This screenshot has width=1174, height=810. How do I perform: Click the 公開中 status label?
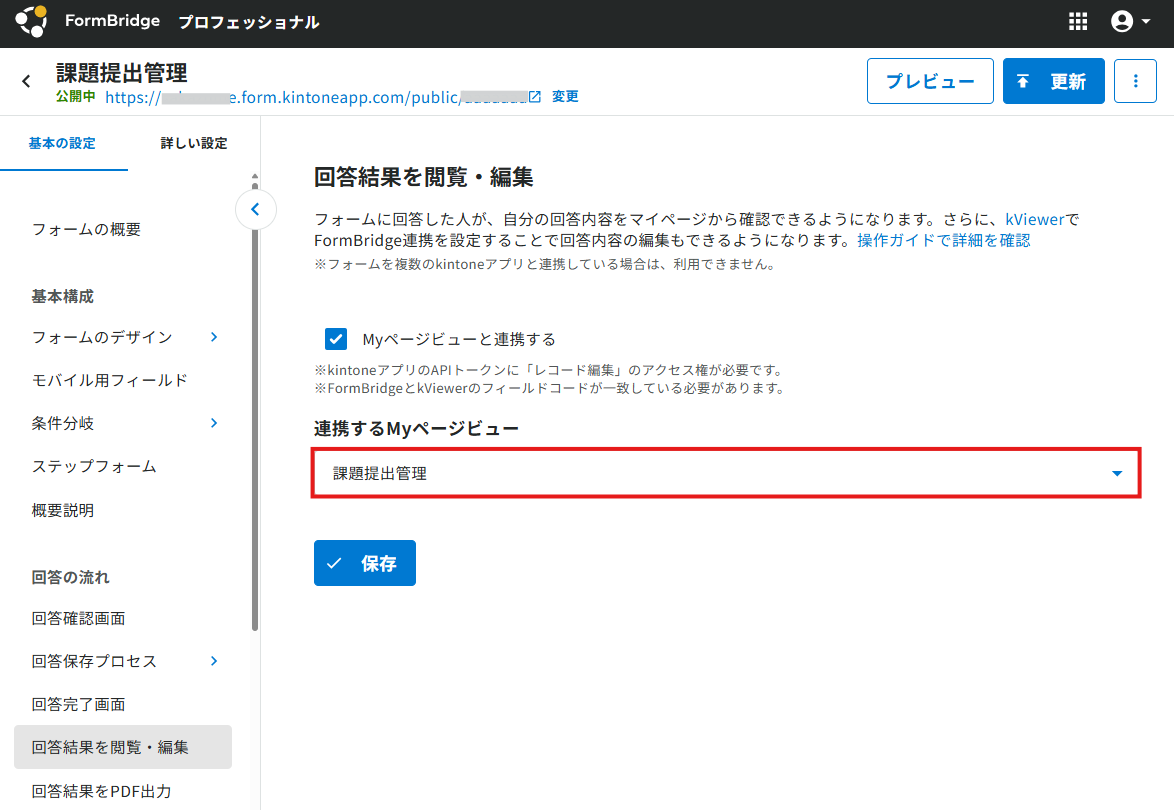tap(76, 97)
